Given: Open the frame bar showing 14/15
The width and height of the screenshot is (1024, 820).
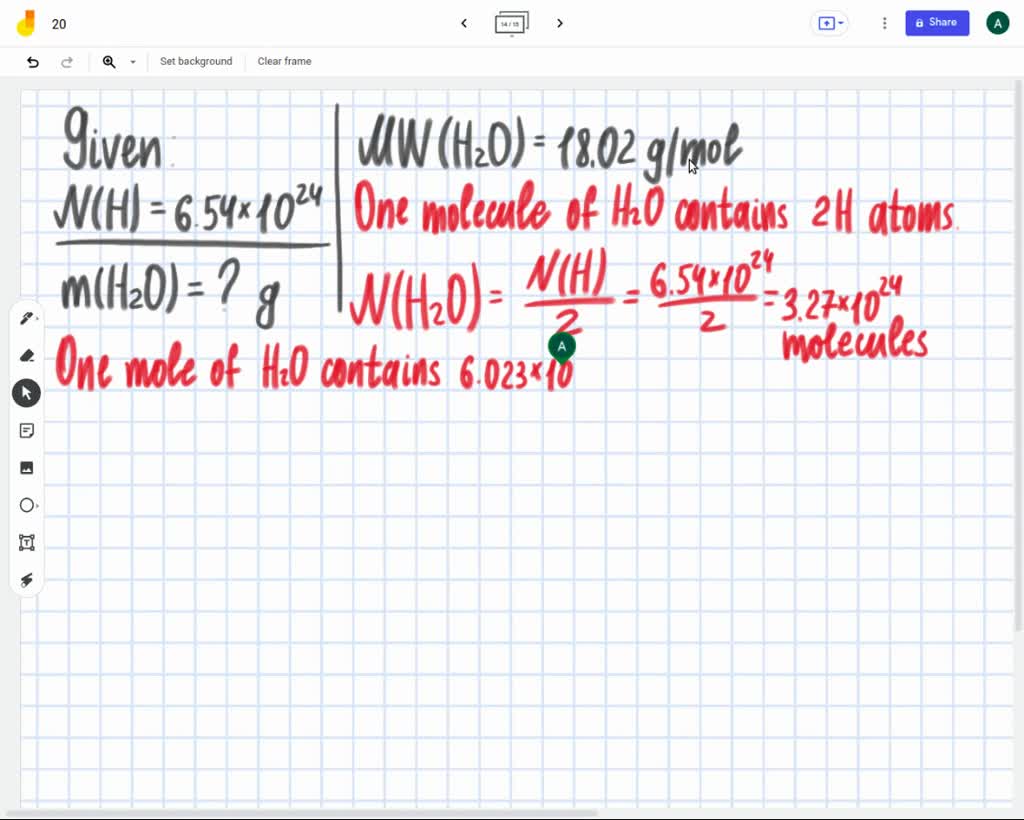Looking at the screenshot, I should [511, 23].
